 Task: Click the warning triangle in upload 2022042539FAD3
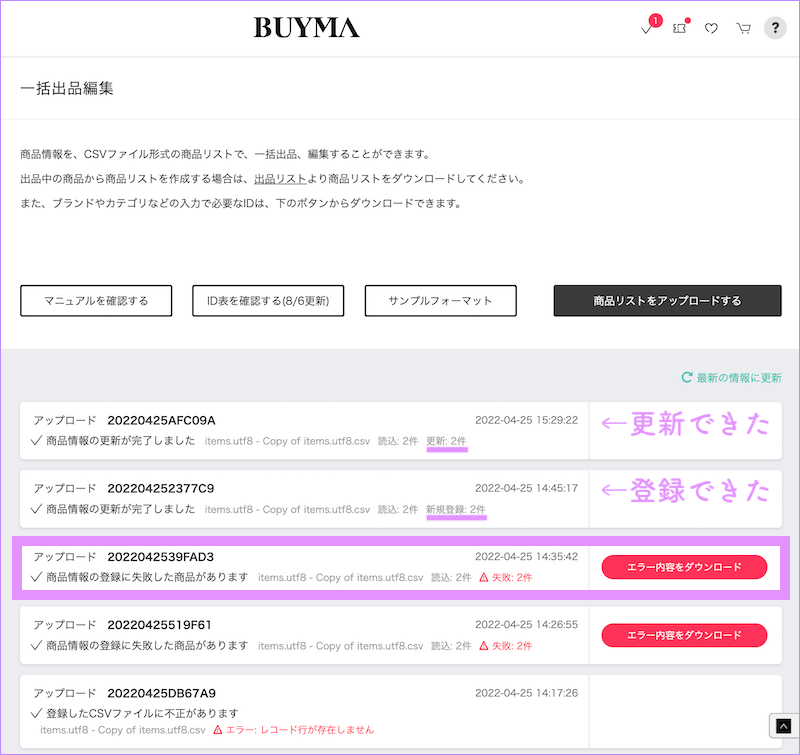(x=483, y=577)
